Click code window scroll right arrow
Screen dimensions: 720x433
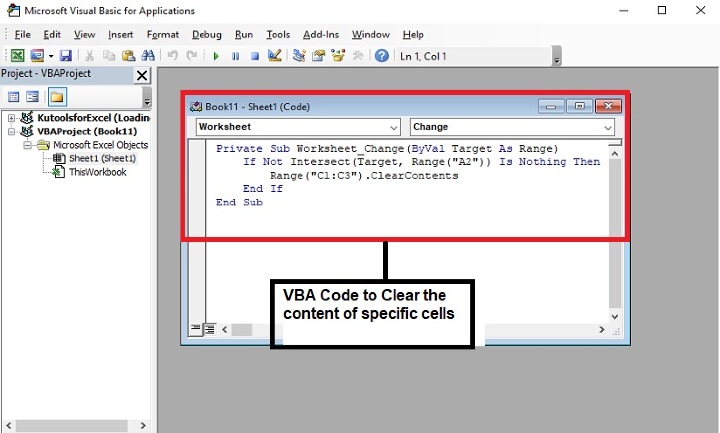click(602, 329)
